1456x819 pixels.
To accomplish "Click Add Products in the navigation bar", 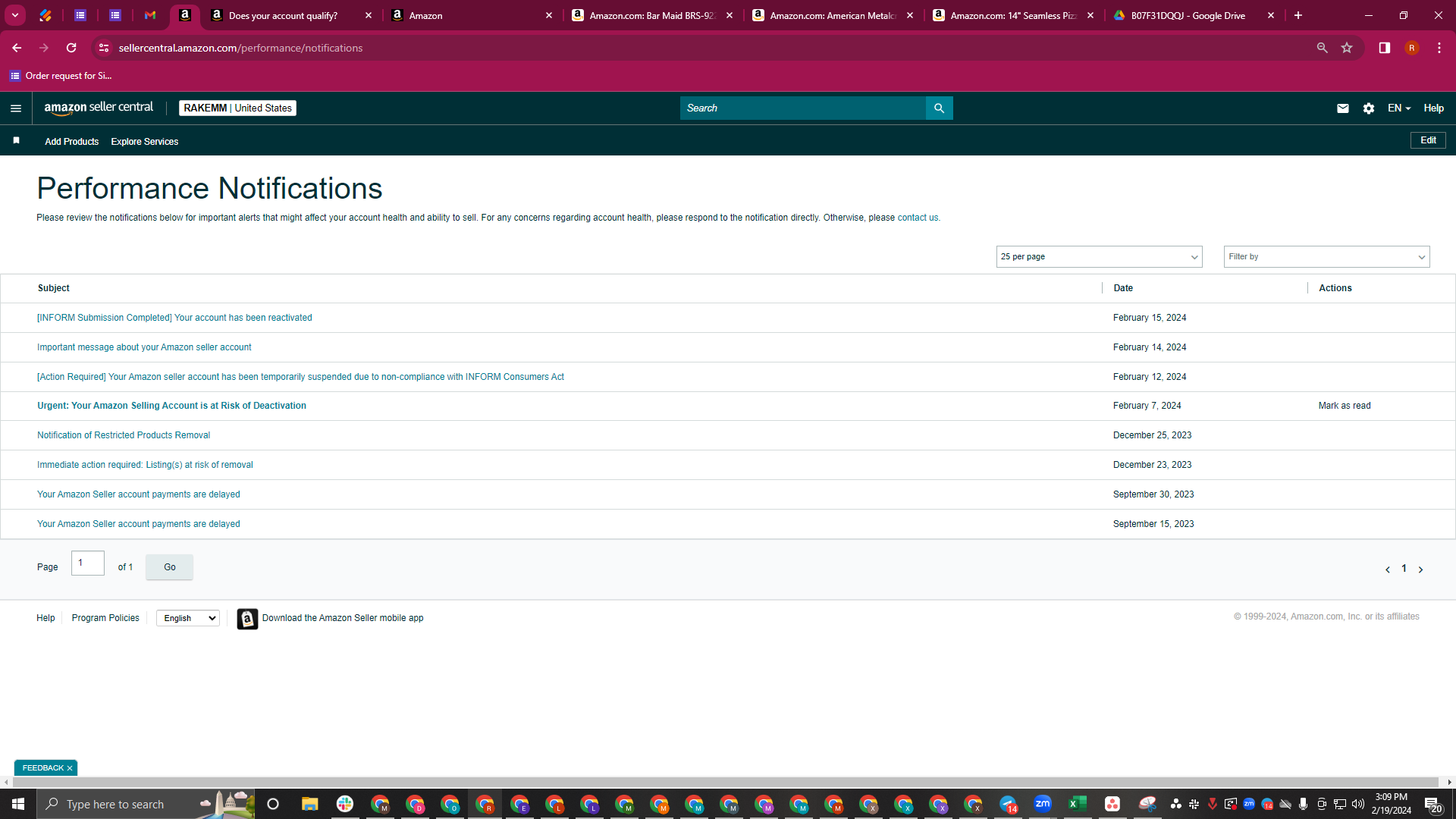I will point(72,142).
